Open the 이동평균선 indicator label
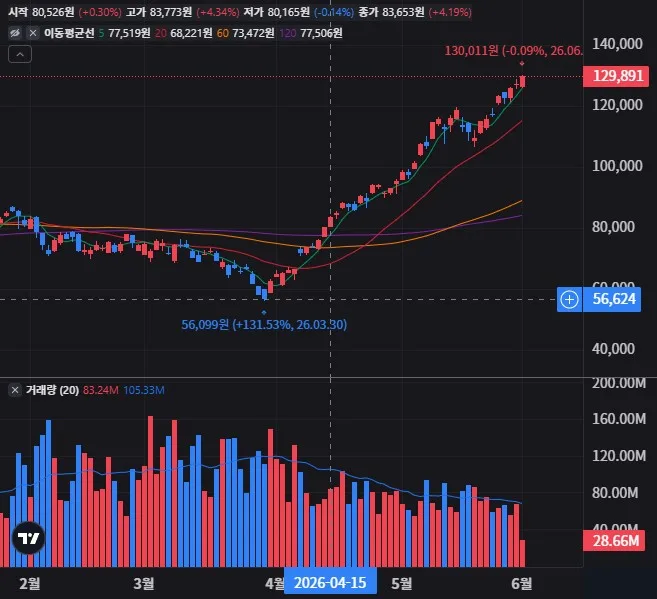Screen dimensions: 657x599 click(x=69, y=33)
